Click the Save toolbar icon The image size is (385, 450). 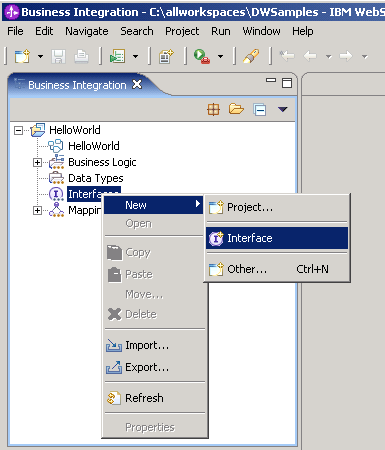coord(58,56)
